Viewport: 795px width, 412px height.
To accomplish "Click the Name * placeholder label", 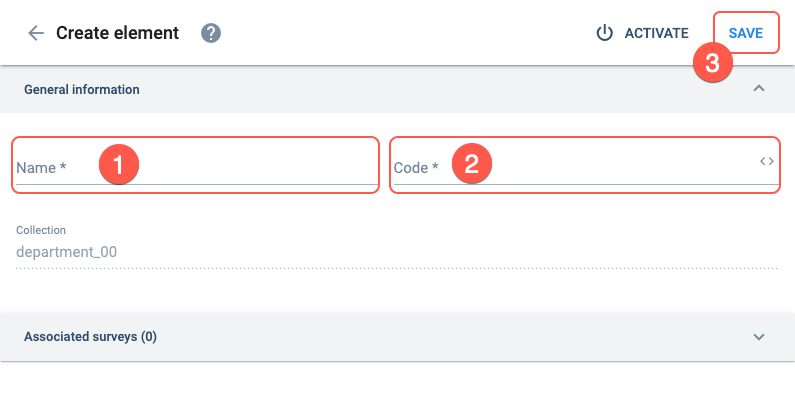I will tap(41, 168).
